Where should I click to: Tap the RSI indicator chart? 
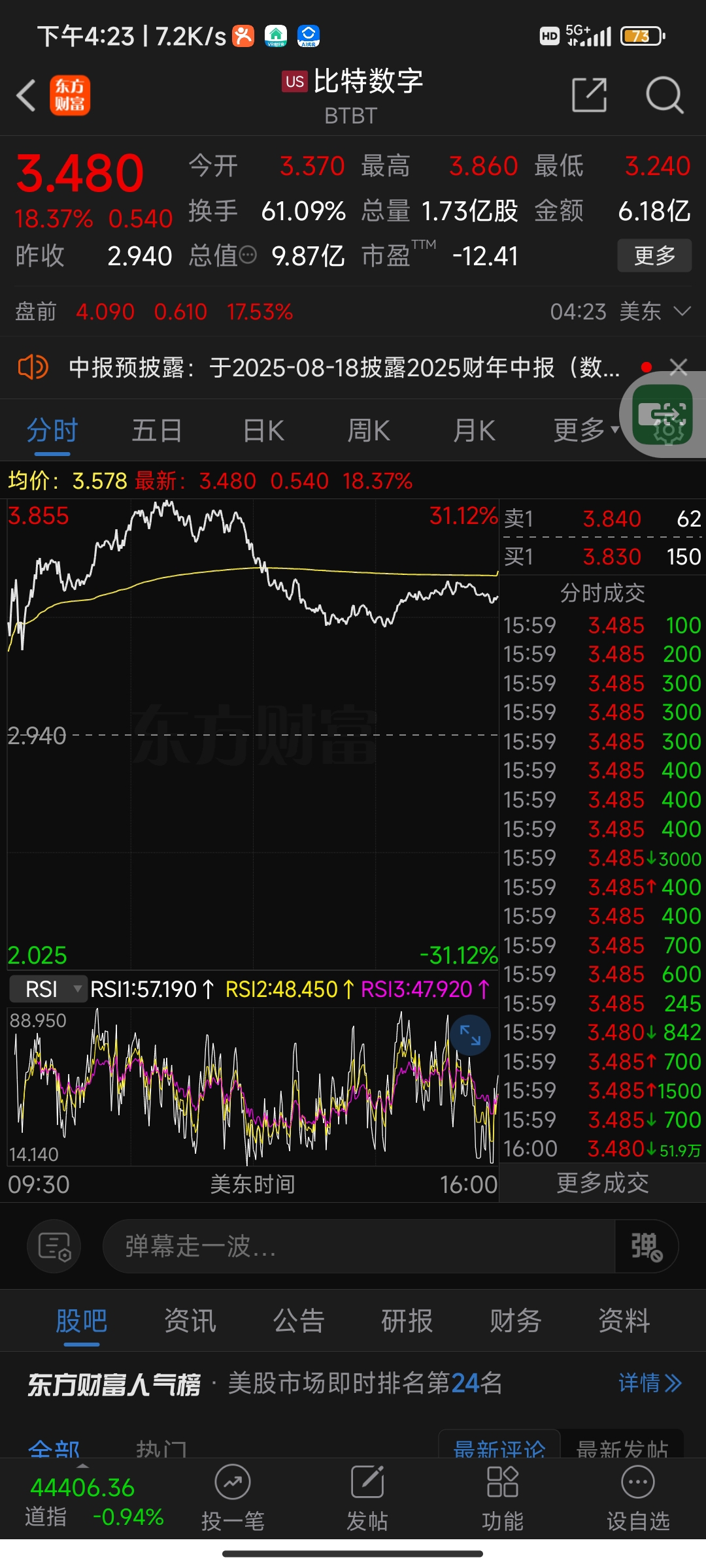[252, 1087]
